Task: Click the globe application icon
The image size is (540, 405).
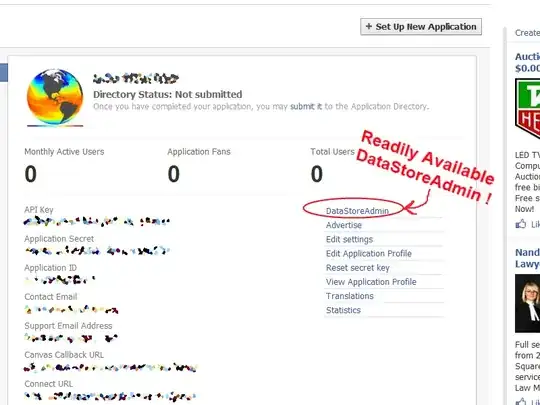Action: coord(55,97)
